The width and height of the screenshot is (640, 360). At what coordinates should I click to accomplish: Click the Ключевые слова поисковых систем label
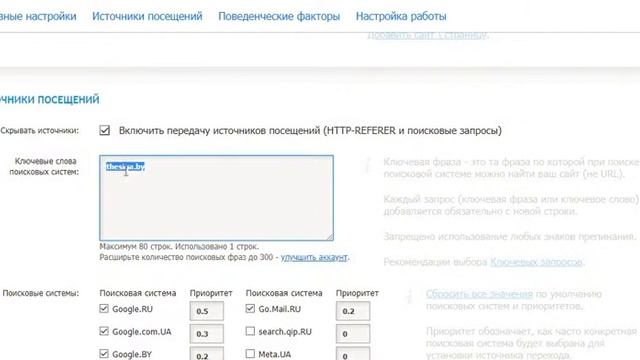44,167
